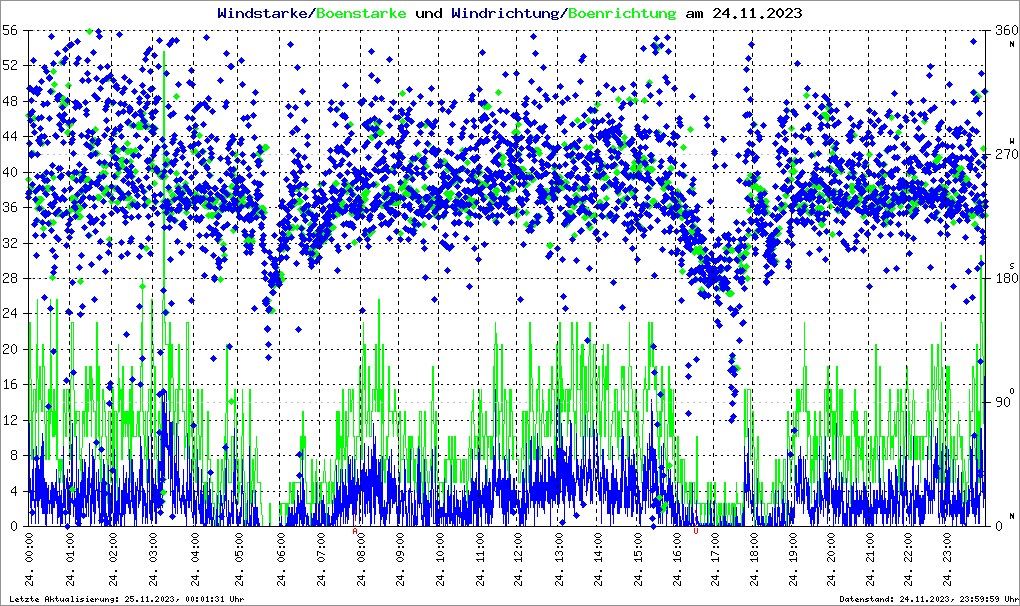1020x606 pixels.
Task: Click the red sunset marker 'U'
Action: [695, 532]
